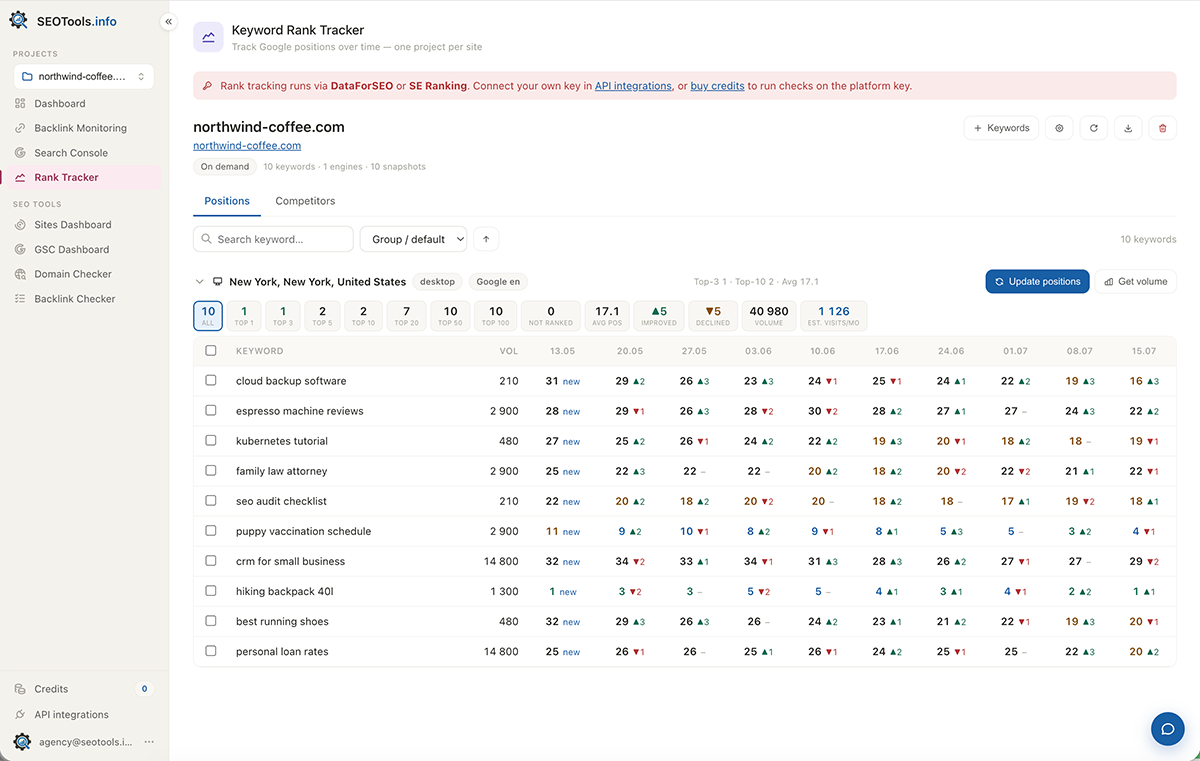
Task: Click the key icon in the alert banner
Action: 207,86
